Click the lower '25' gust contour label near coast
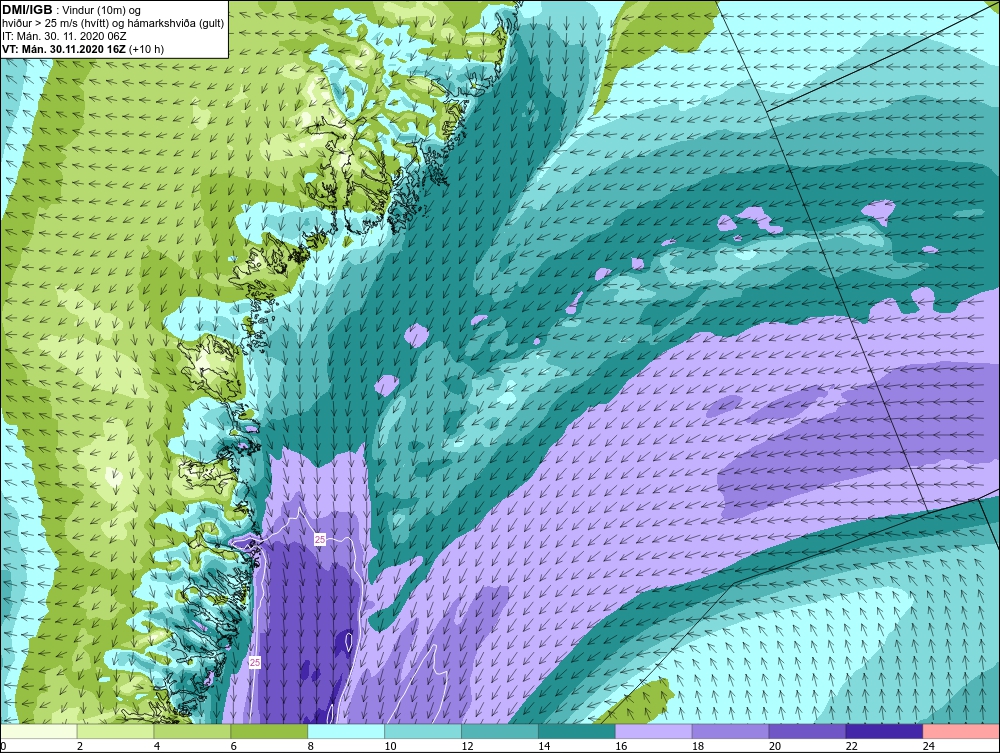Screen dimensions: 1000x753 click(x=254, y=662)
